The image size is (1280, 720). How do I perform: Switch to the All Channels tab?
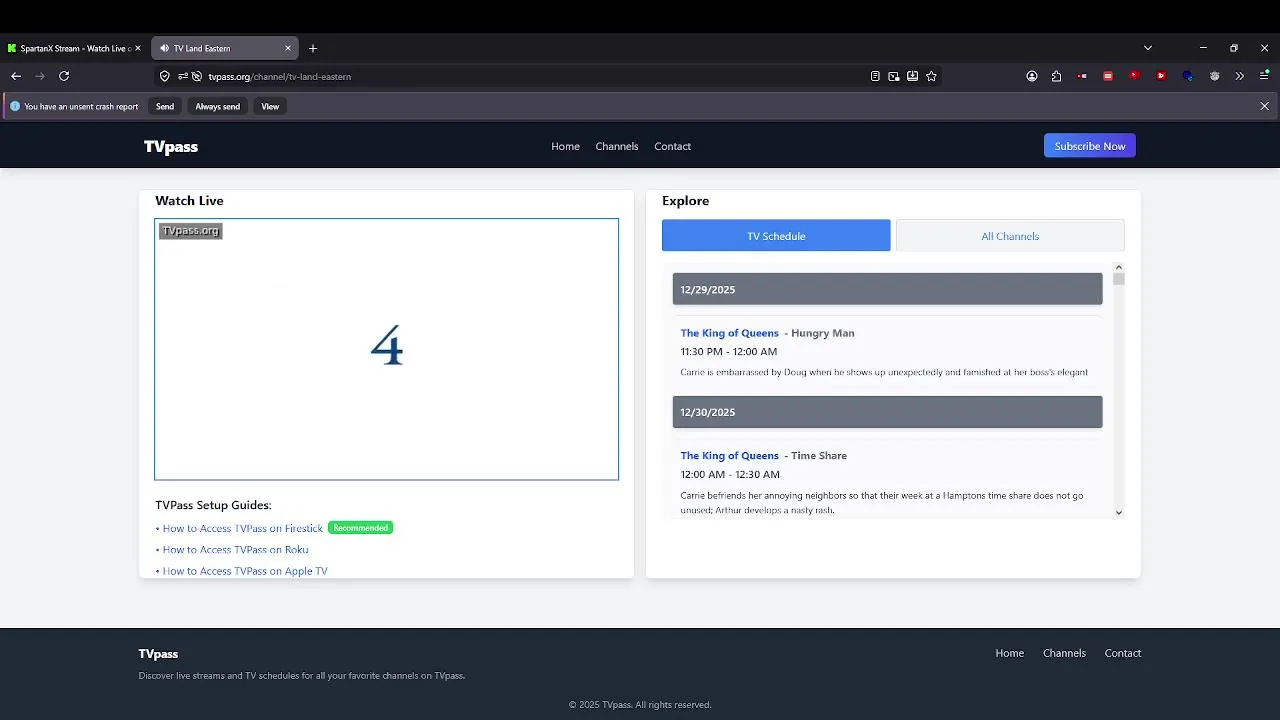pos(1010,236)
